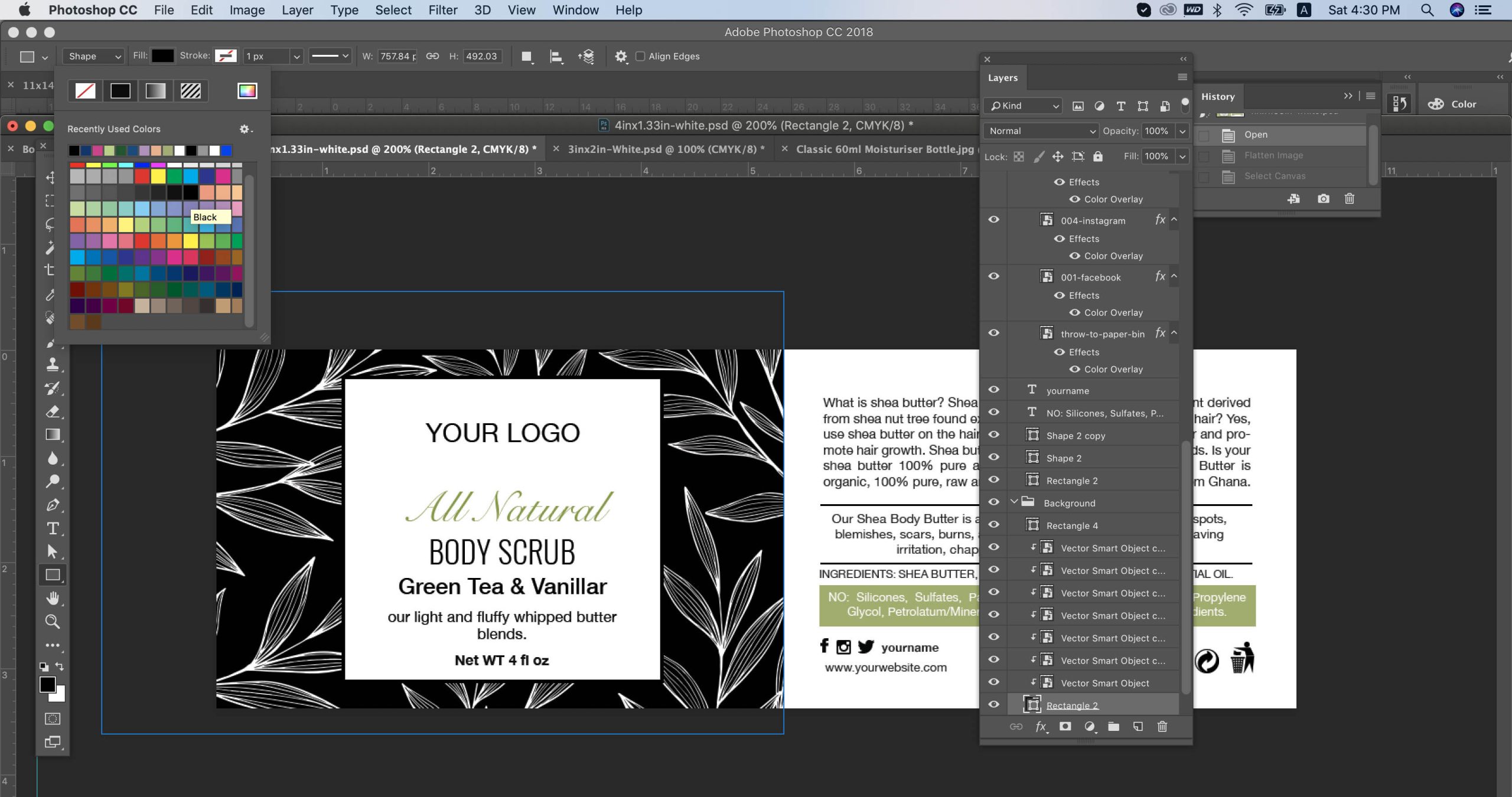Switch to 3inx2in-White.psd tab

666,149
